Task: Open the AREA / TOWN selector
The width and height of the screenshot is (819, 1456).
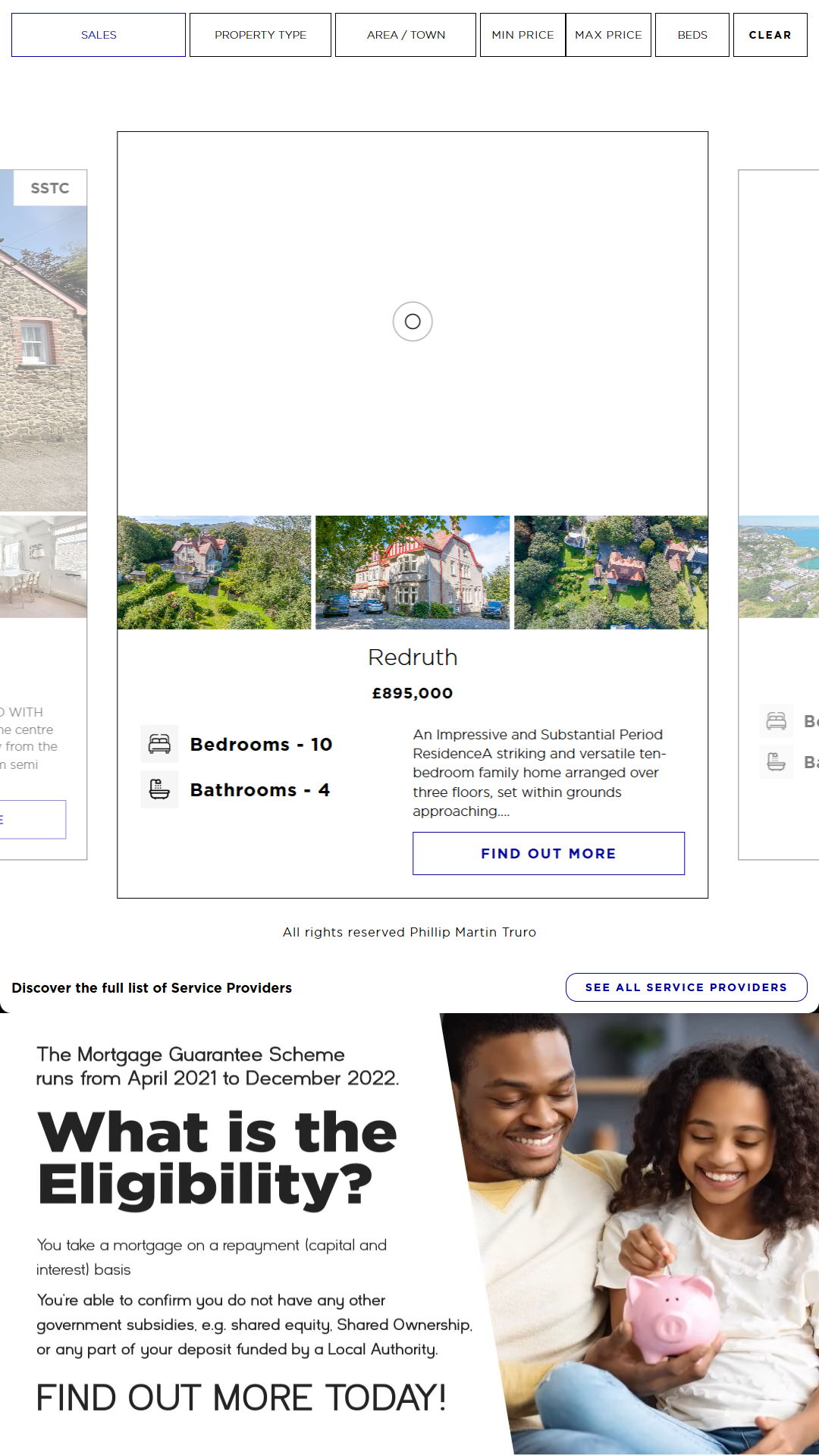Action: pyautogui.click(x=406, y=35)
